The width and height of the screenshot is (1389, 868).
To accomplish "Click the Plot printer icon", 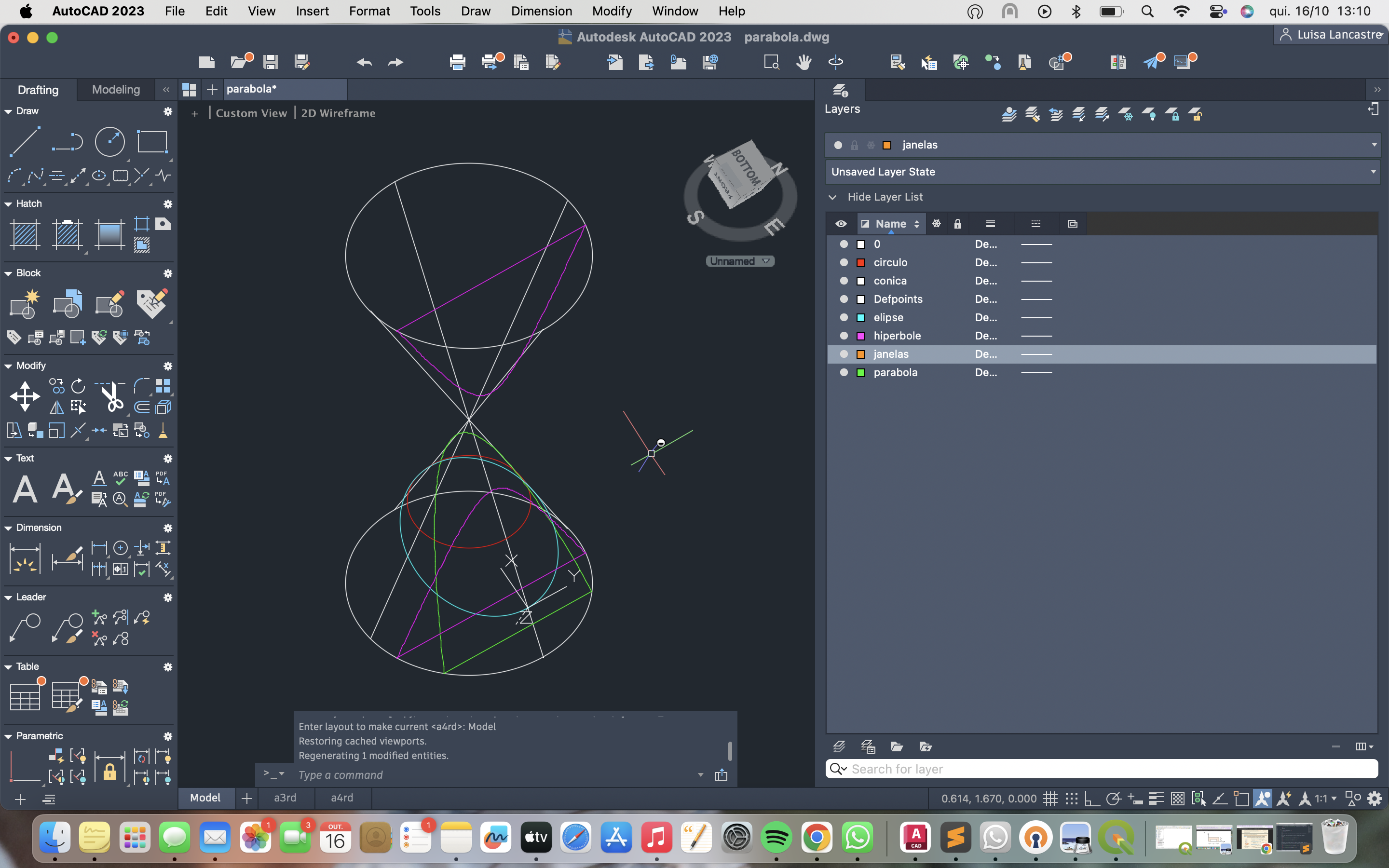I will tap(457, 62).
